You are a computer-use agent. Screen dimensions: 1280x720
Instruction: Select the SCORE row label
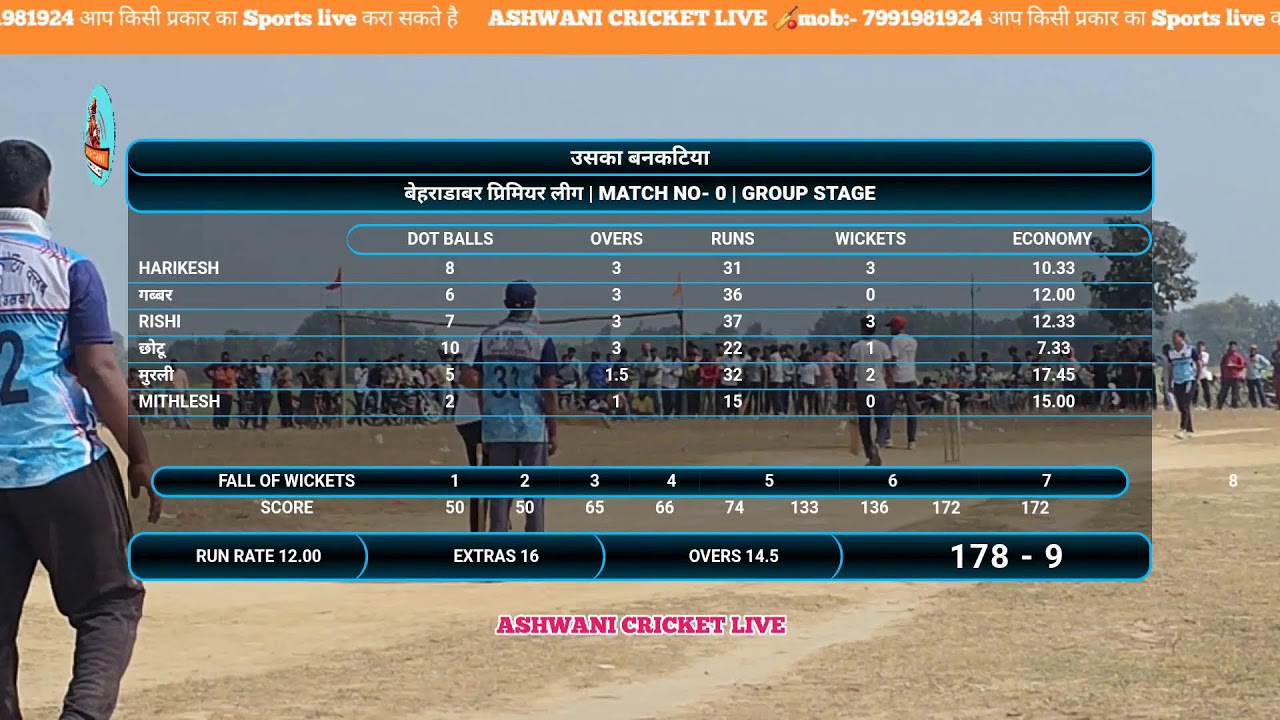[287, 508]
